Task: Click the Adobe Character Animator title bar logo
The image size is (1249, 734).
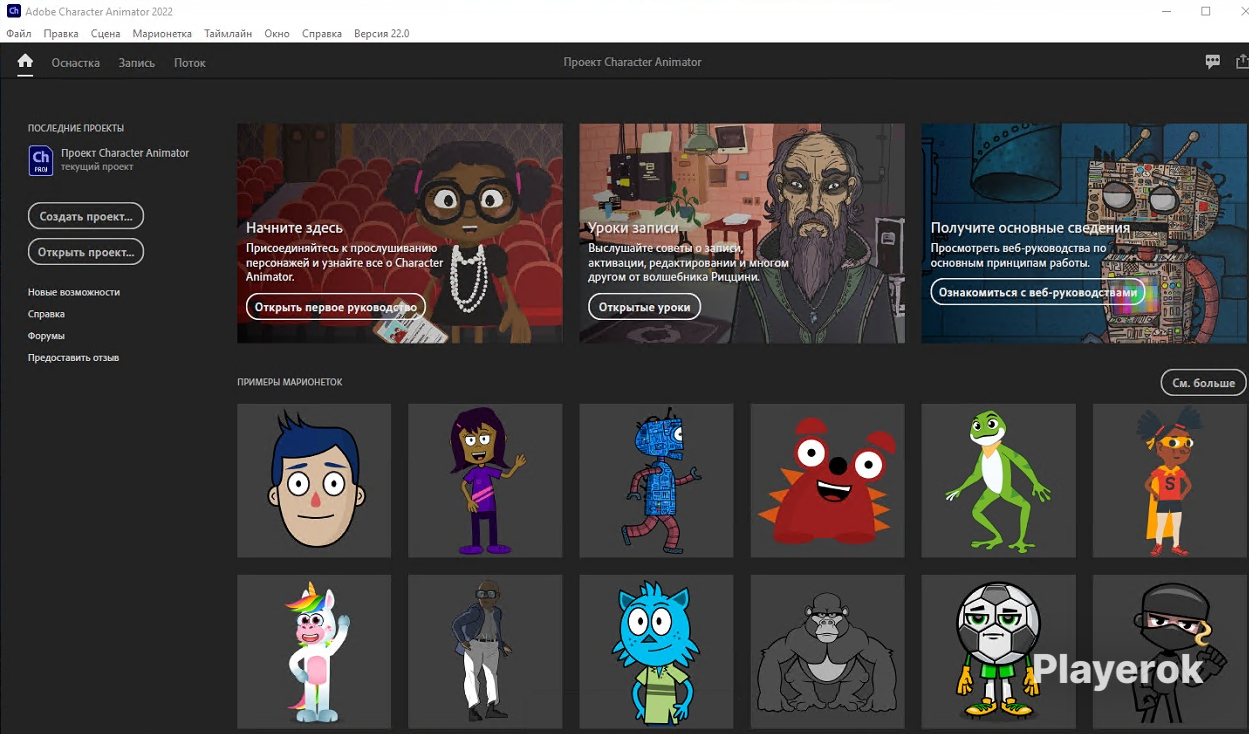Action: point(14,11)
